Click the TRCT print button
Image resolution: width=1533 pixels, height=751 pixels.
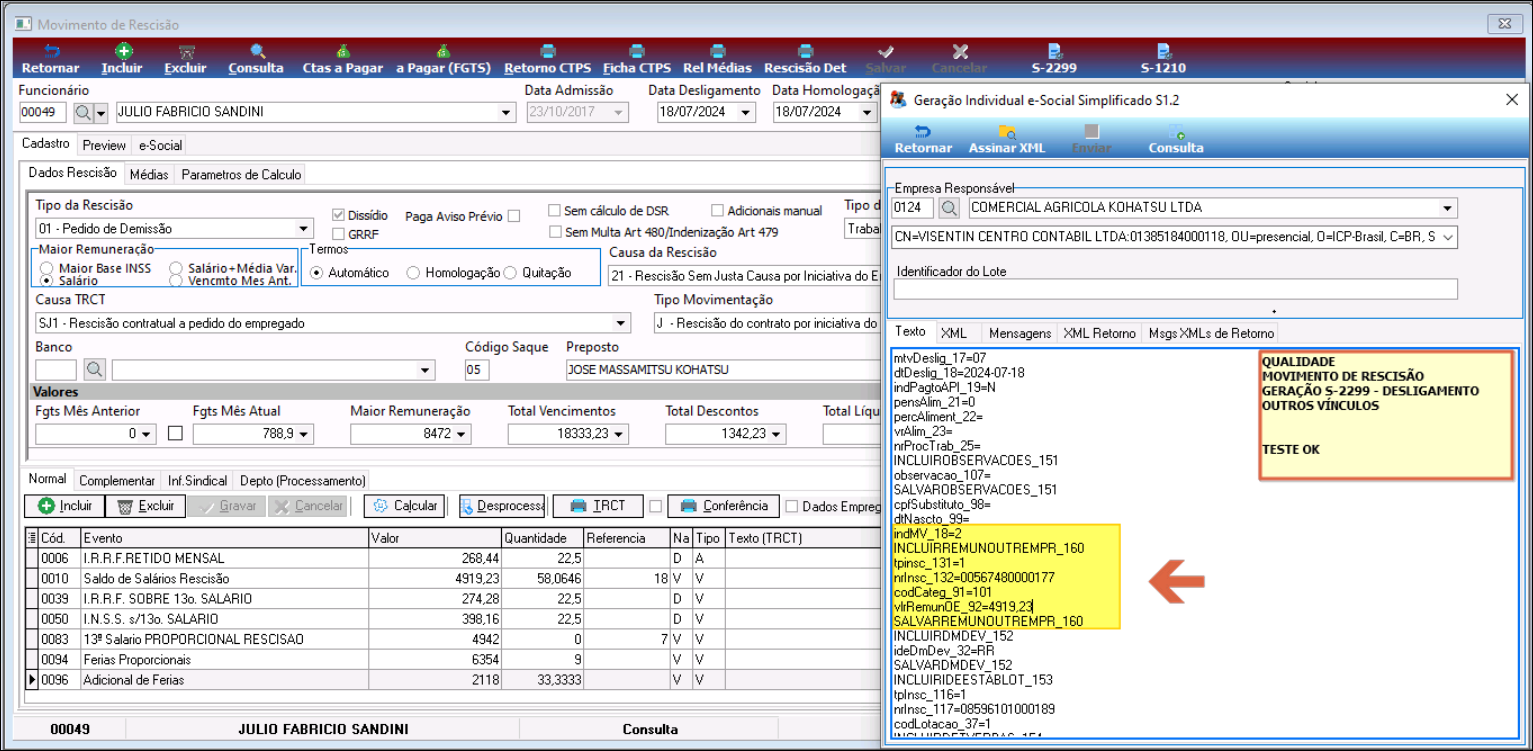pos(597,506)
